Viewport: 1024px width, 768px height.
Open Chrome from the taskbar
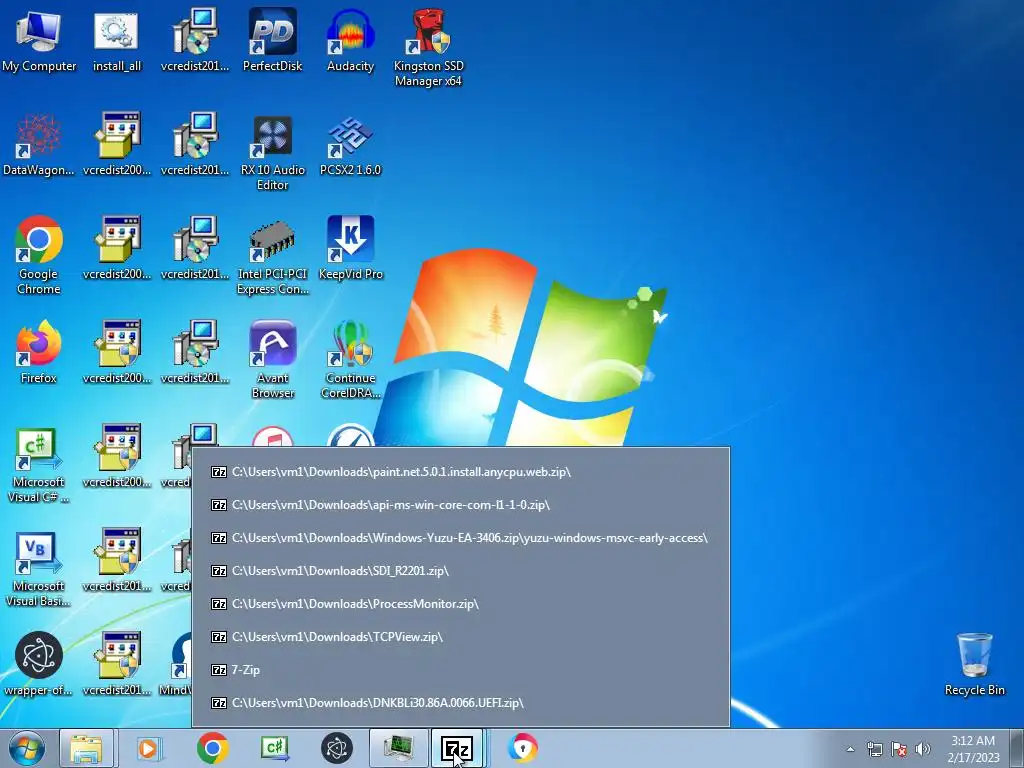click(x=212, y=748)
